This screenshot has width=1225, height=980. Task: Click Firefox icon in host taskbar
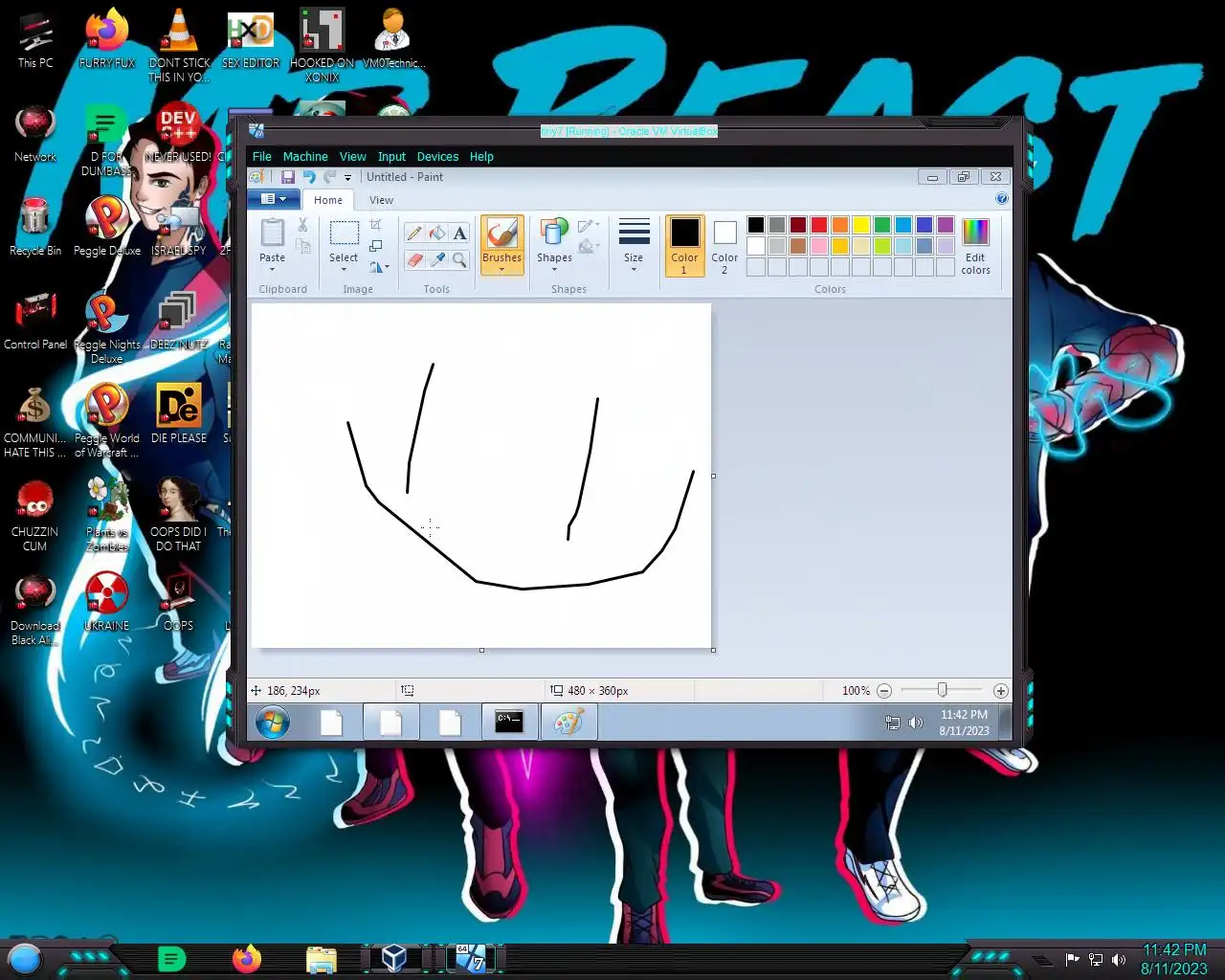pyautogui.click(x=247, y=958)
